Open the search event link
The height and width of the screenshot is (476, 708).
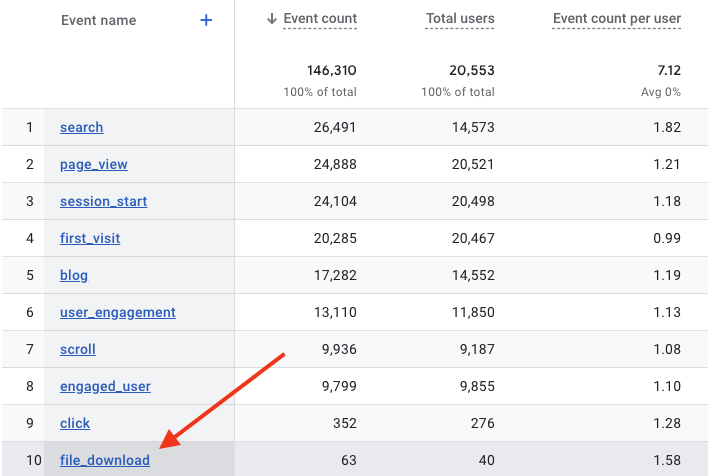click(81, 127)
